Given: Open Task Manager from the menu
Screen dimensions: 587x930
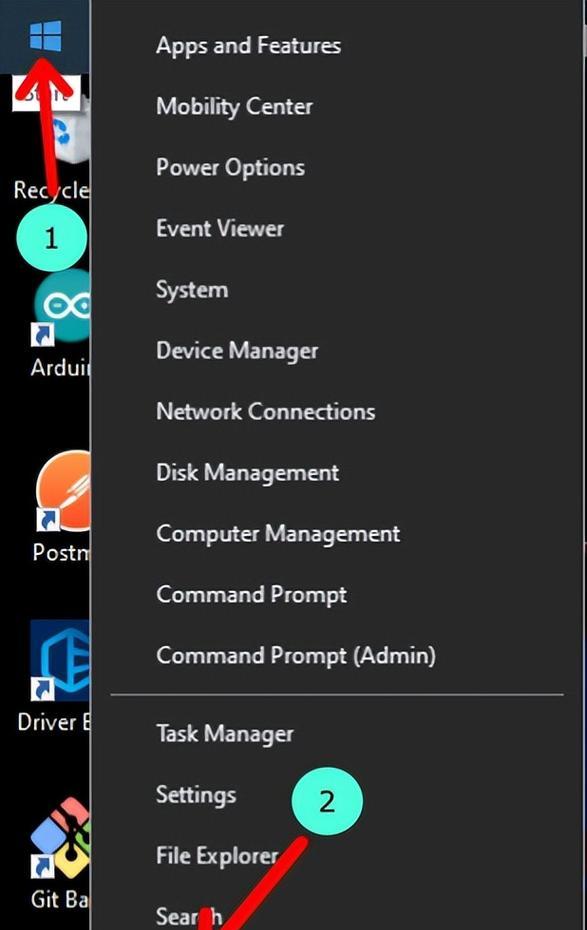Looking at the screenshot, I should click(x=225, y=734).
